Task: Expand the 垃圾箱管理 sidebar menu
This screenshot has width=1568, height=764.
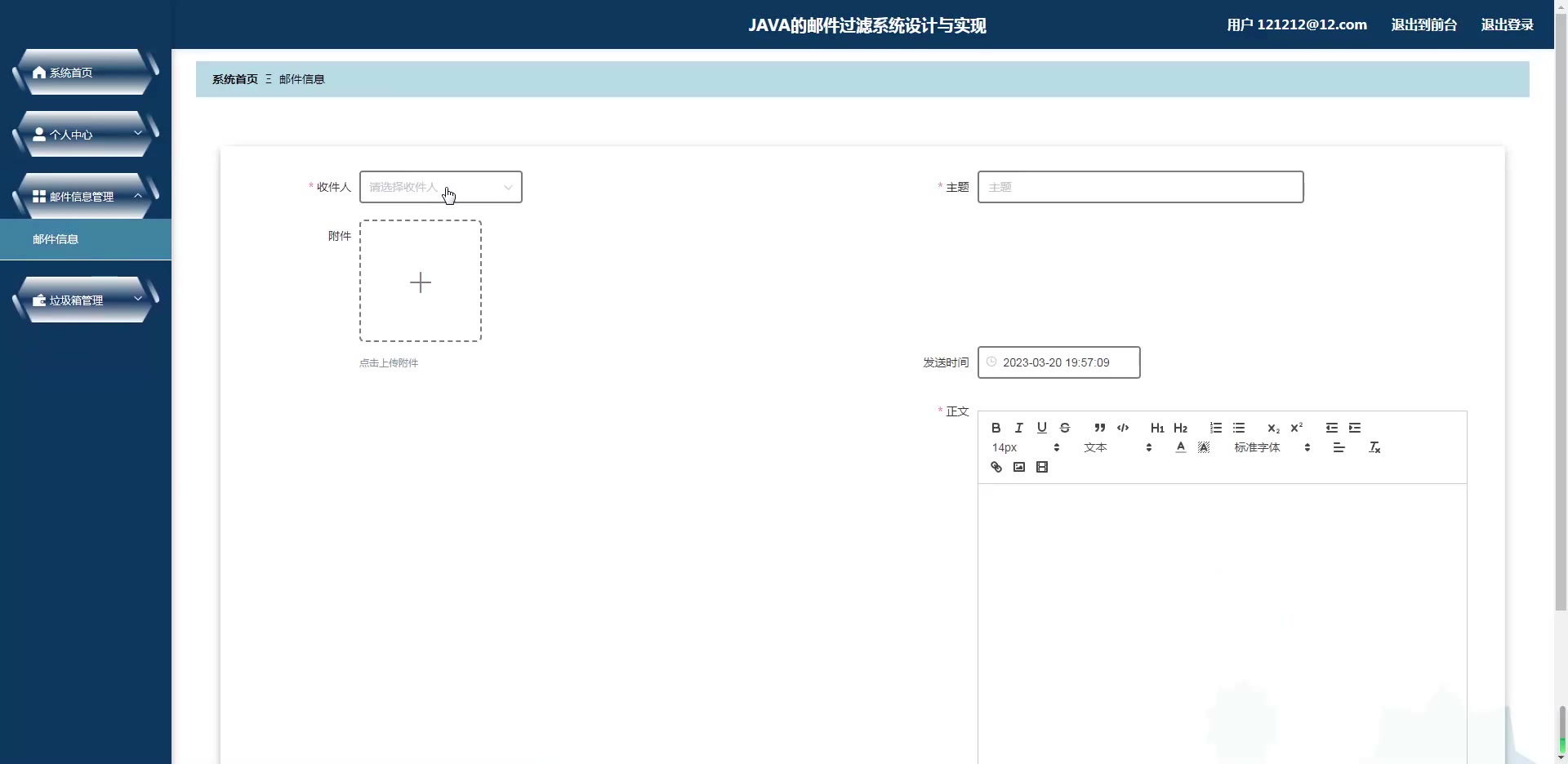Action: click(85, 300)
